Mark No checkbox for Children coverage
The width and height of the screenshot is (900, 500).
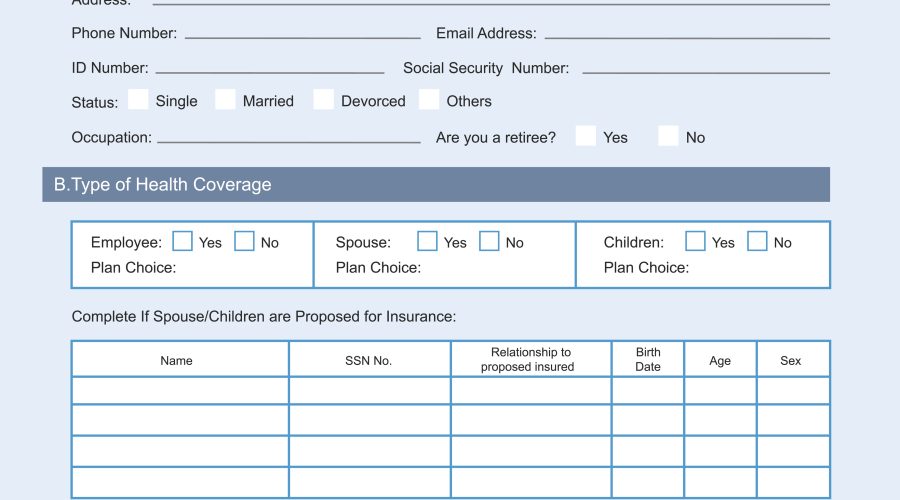click(x=757, y=241)
